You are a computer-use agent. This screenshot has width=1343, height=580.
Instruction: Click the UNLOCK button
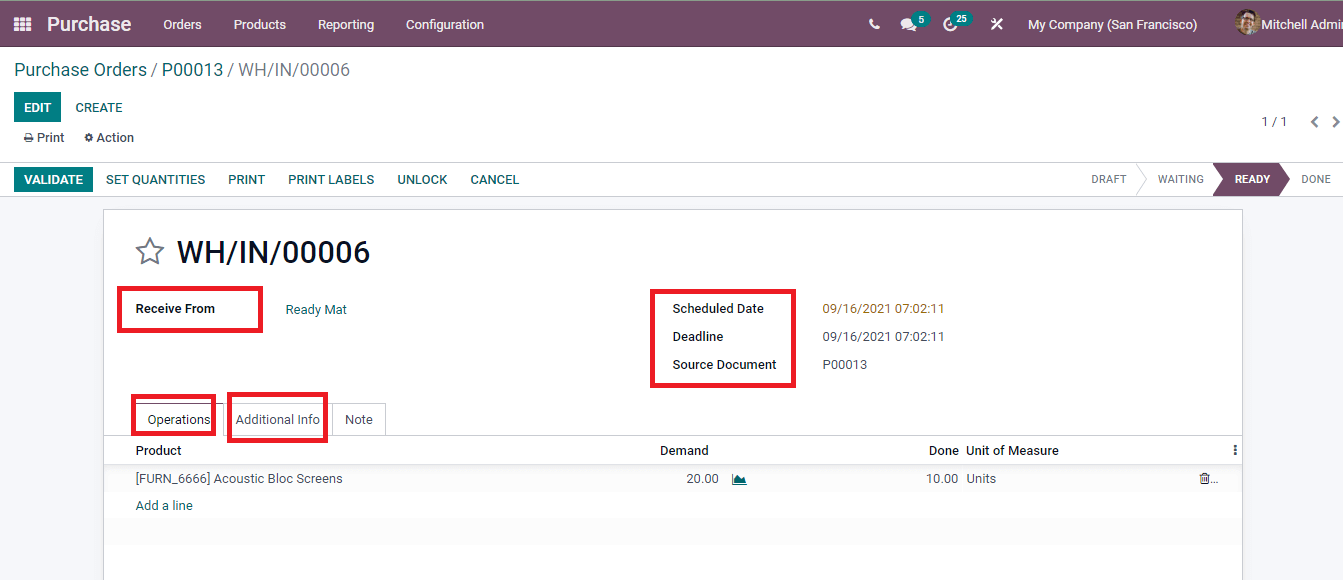(x=422, y=180)
